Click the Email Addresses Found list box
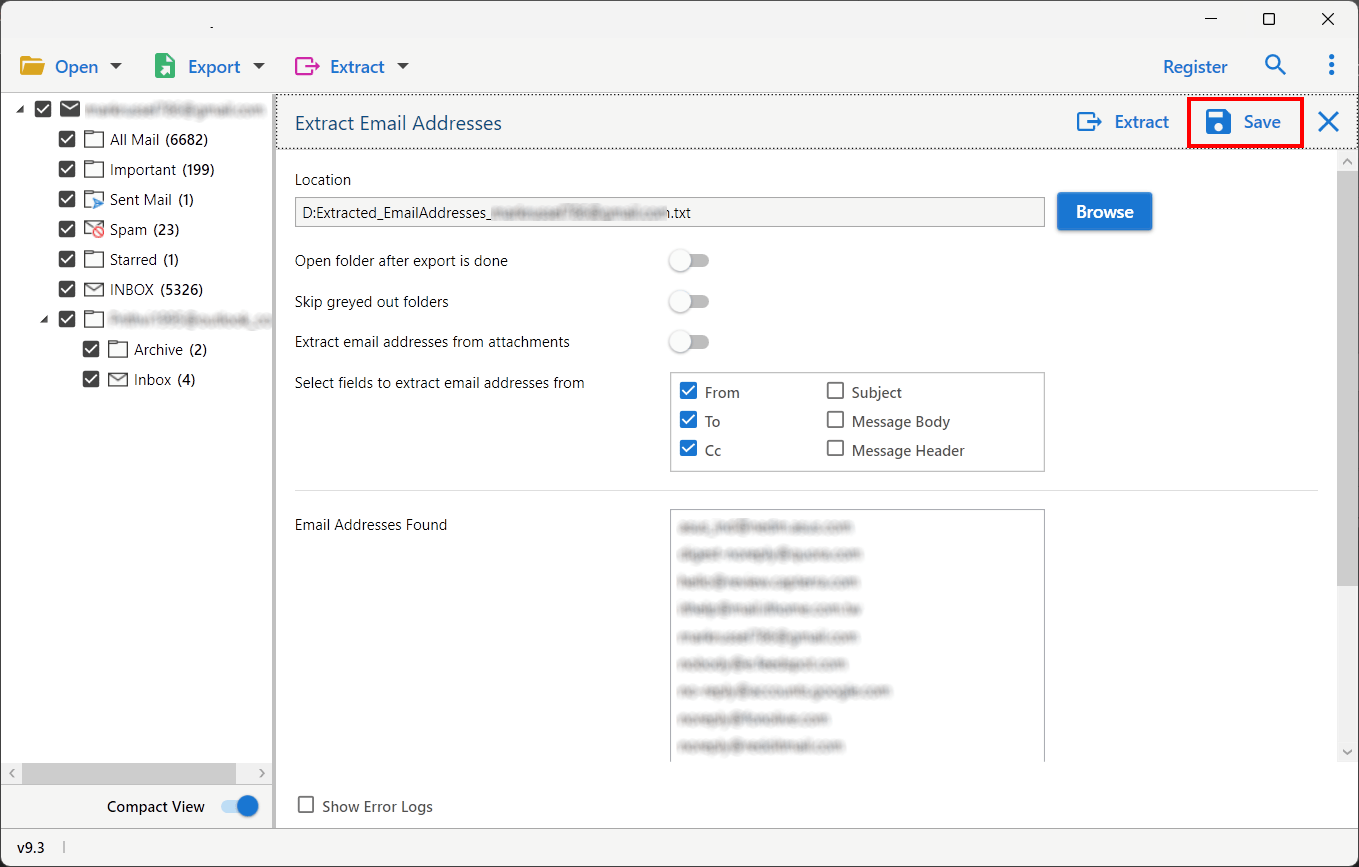Image resolution: width=1359 pixels, height=867 pixels. coord(857,636)
